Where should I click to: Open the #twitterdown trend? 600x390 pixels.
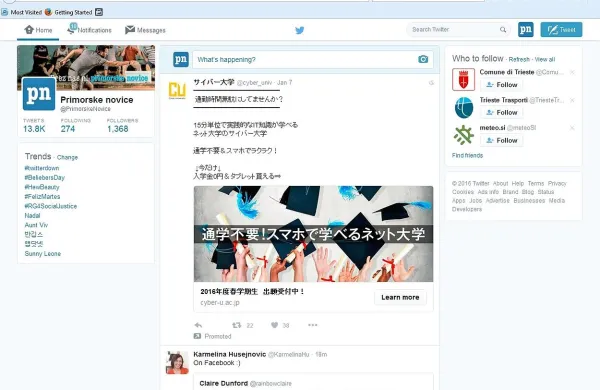42,168
